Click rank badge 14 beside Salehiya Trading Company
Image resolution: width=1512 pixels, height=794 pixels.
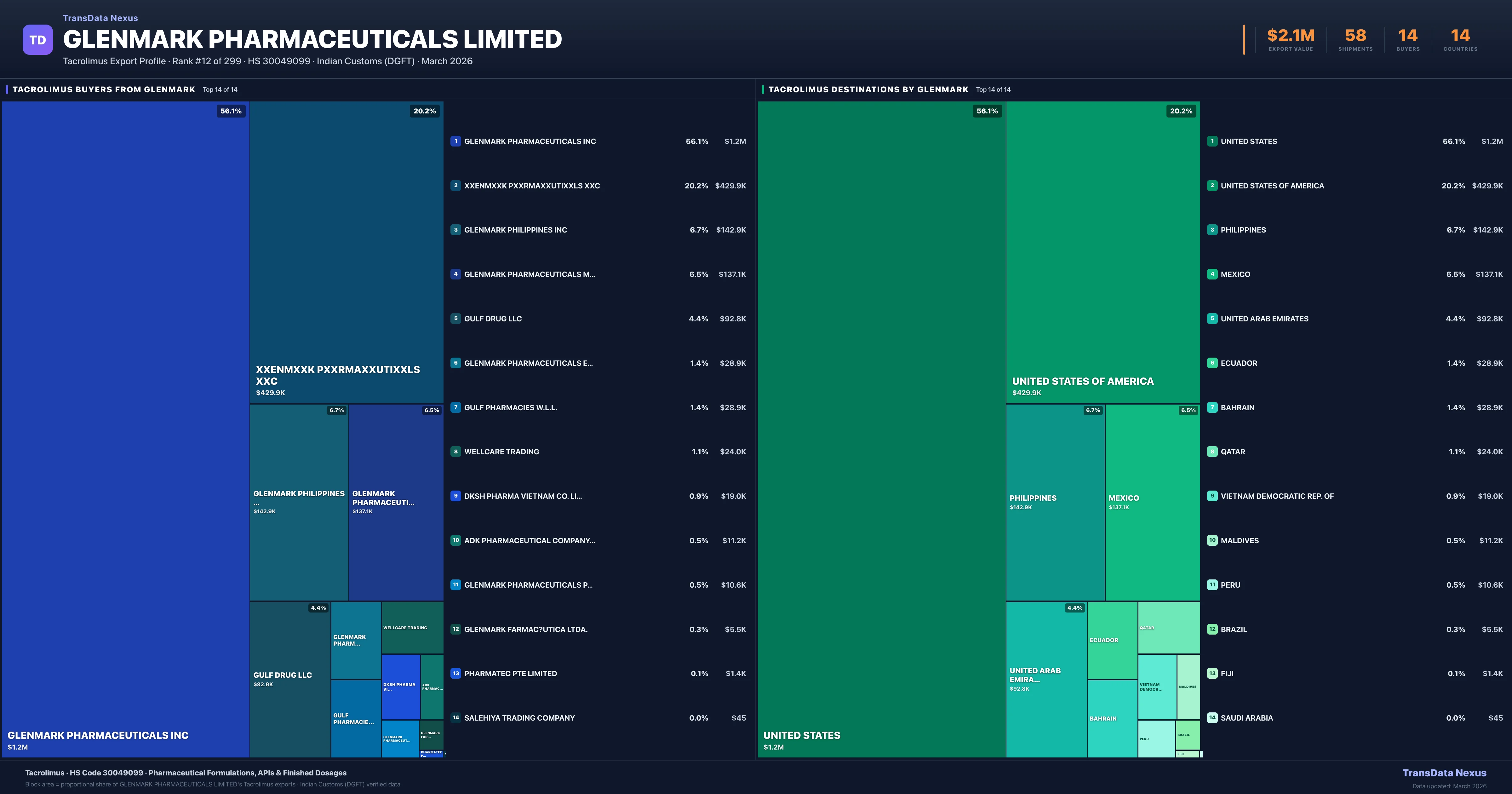click(455, 718)
